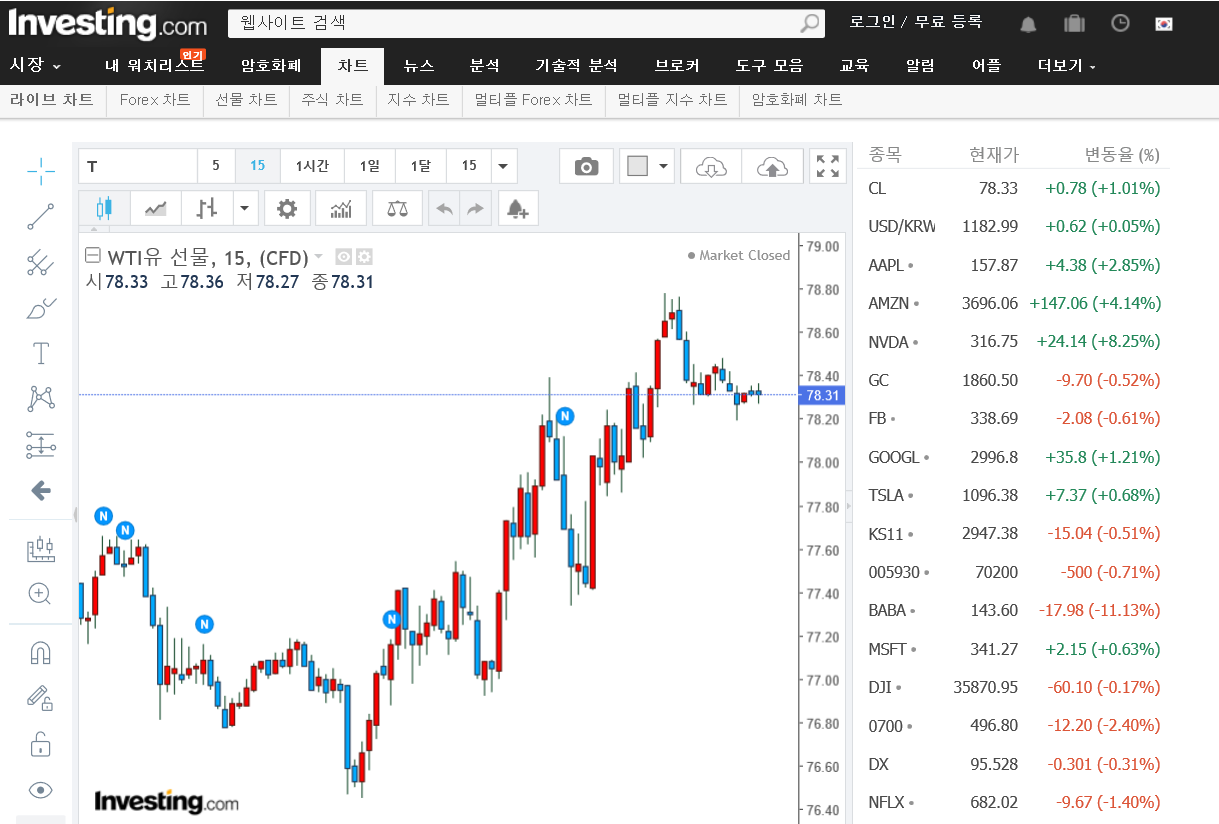This screenshot has width=1219, height=824.
Task: Click the 무료 등록 link
Action: [948, 21]
